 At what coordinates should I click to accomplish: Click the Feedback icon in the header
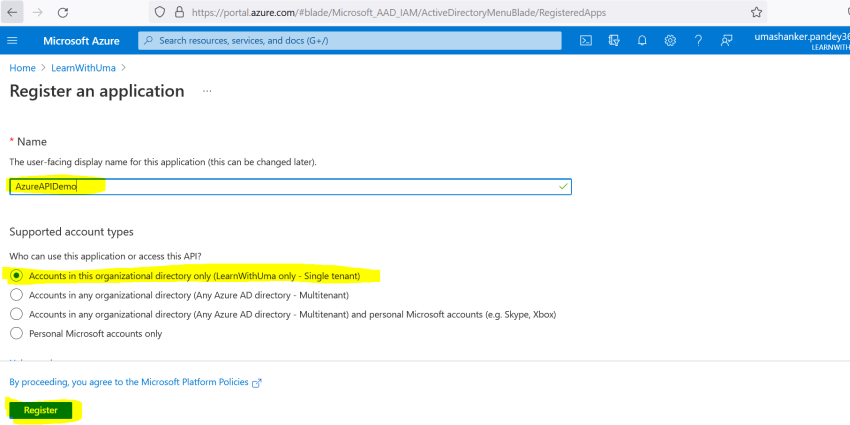pyautogui.click(x=726, y=41)
